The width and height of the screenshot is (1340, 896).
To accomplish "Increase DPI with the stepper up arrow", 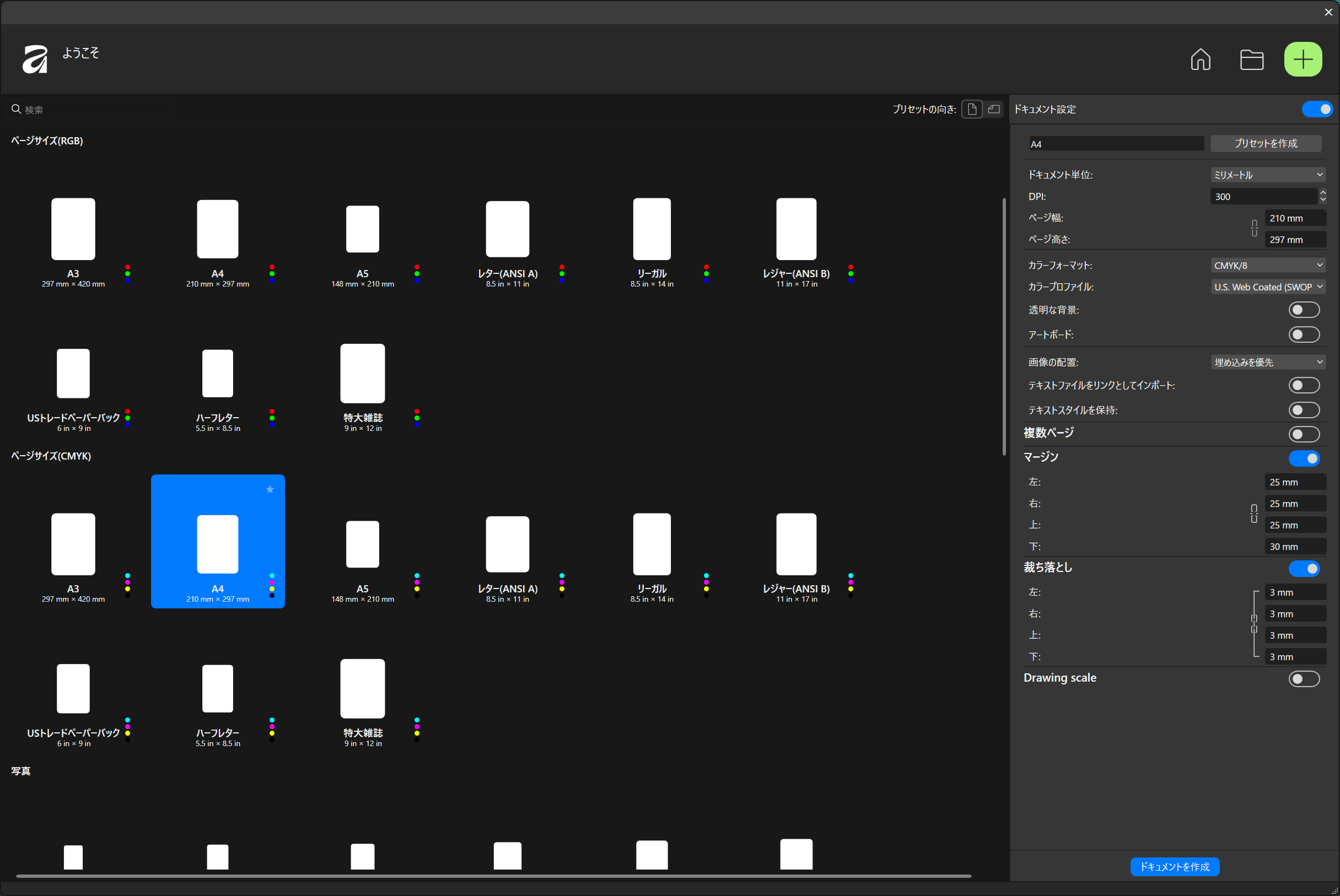I will point(1322,192).
